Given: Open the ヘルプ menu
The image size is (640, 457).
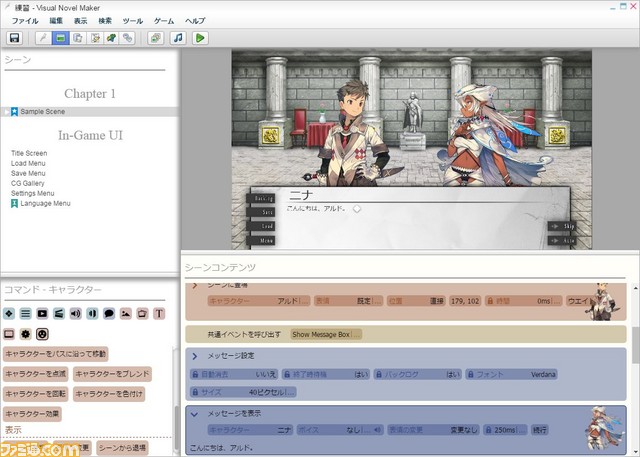Looking at the screenshot, I should coord(195,21).
